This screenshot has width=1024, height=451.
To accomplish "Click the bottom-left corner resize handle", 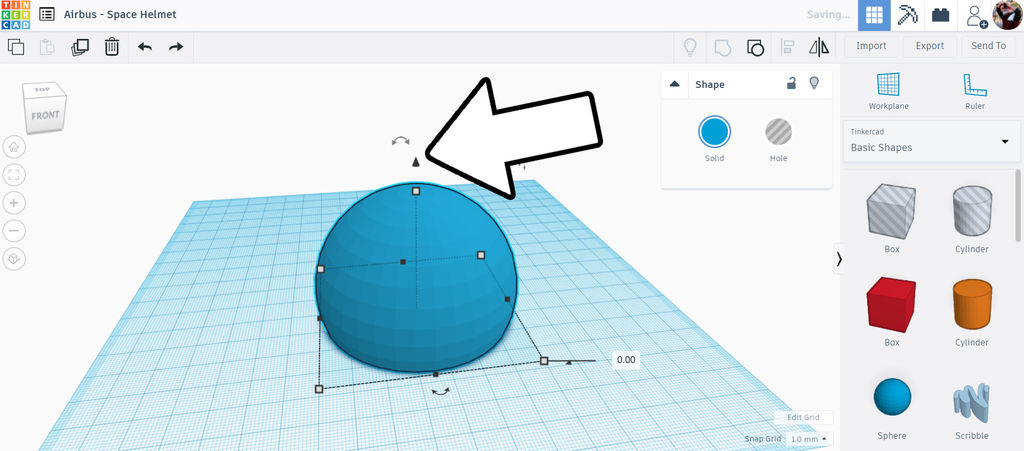I will [x=319, y=389].
